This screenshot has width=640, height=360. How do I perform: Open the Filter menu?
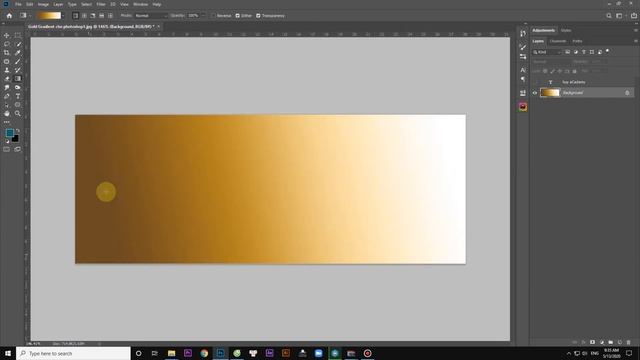101,4
